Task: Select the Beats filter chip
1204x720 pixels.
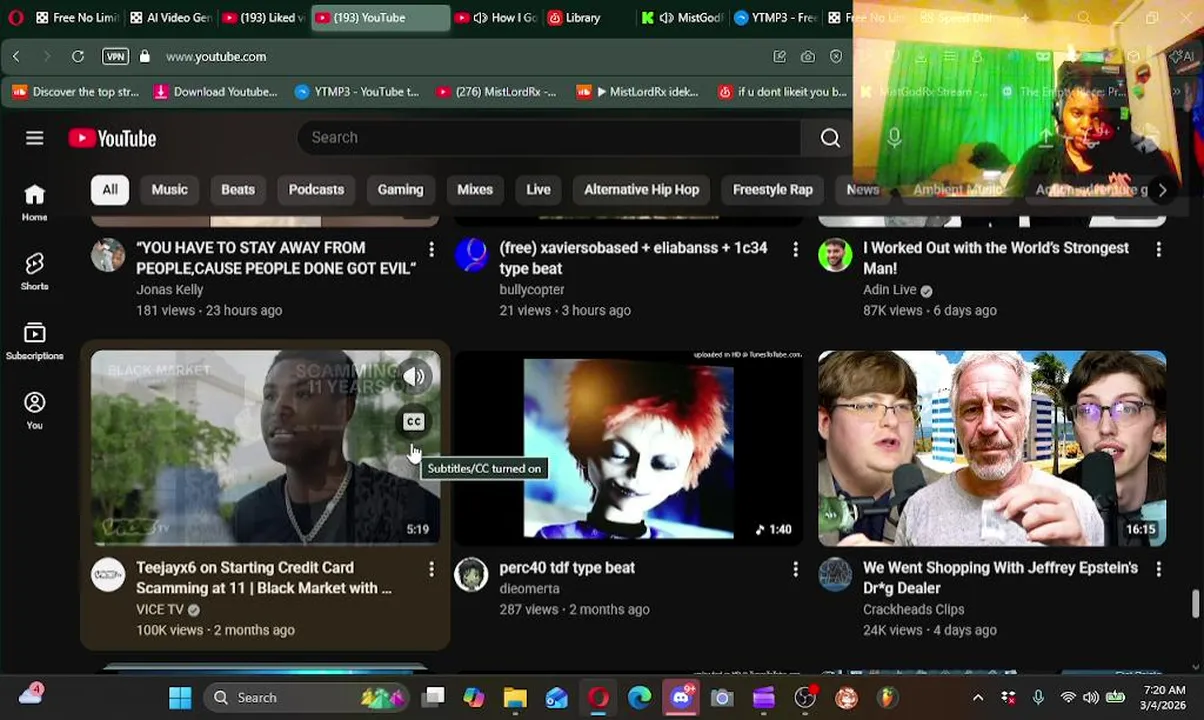Action: [238, 190]
